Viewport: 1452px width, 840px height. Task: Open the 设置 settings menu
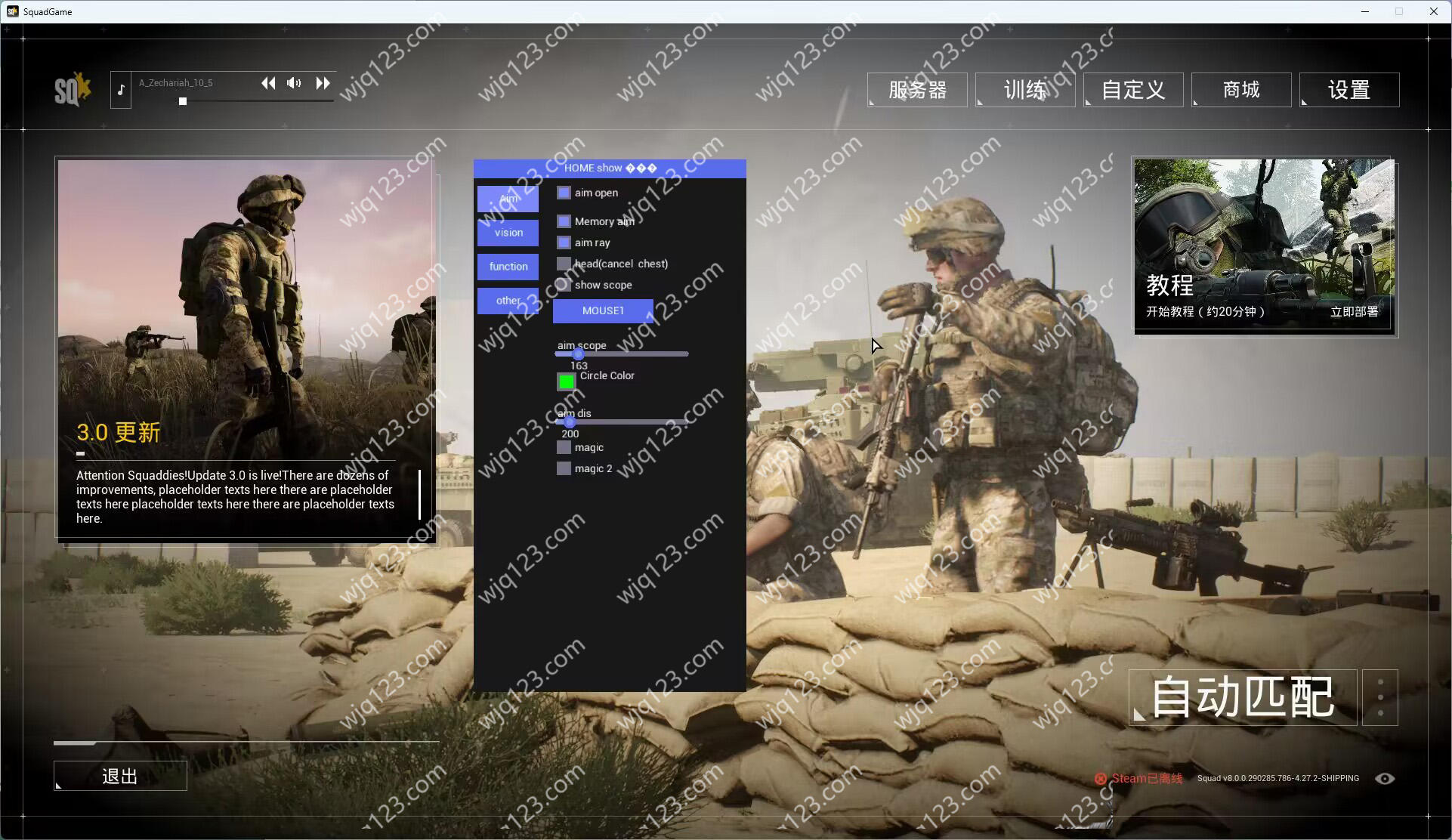coord(1349,90)
